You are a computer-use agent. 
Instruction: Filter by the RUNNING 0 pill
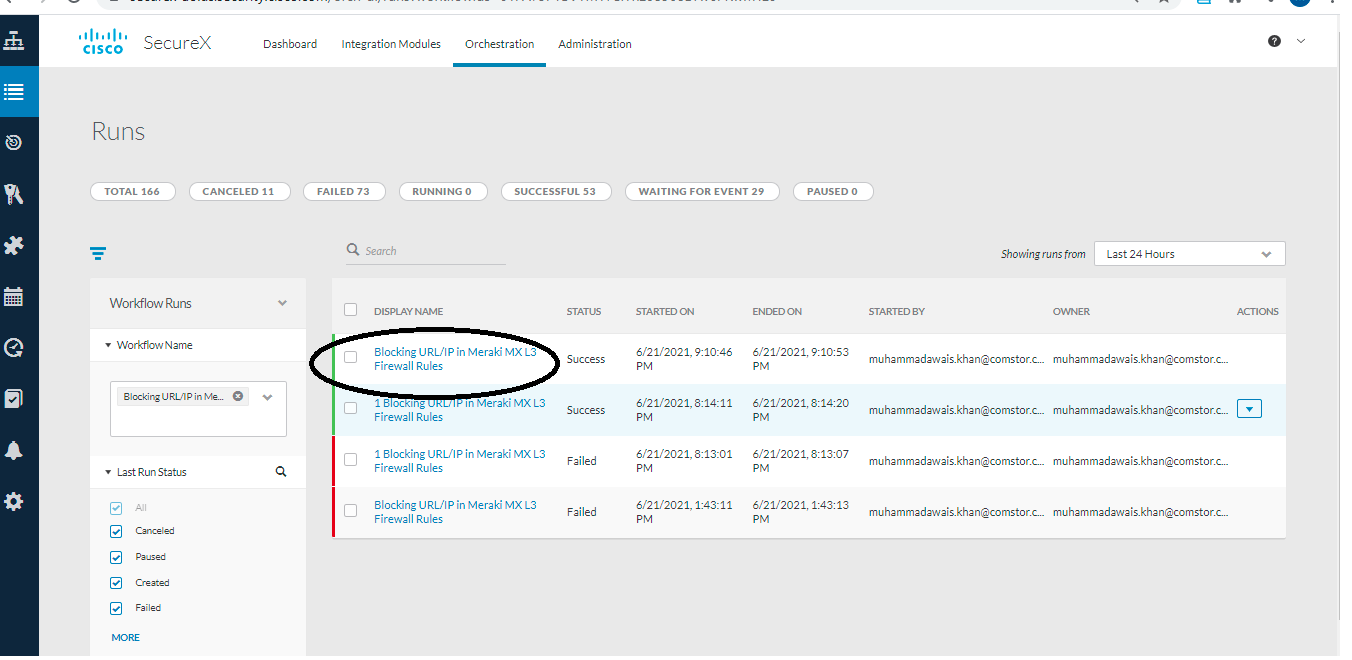pyautogui.click(x=442, y=191)
